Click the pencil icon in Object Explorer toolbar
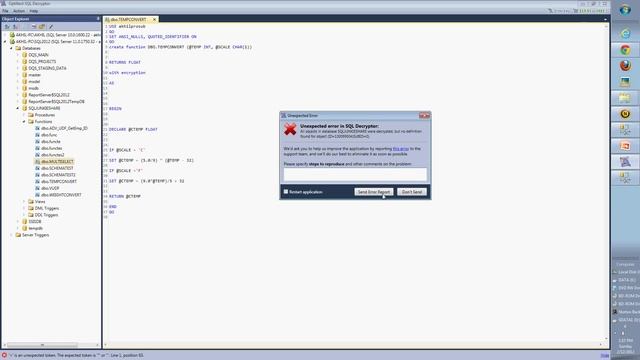 (51, 27)
